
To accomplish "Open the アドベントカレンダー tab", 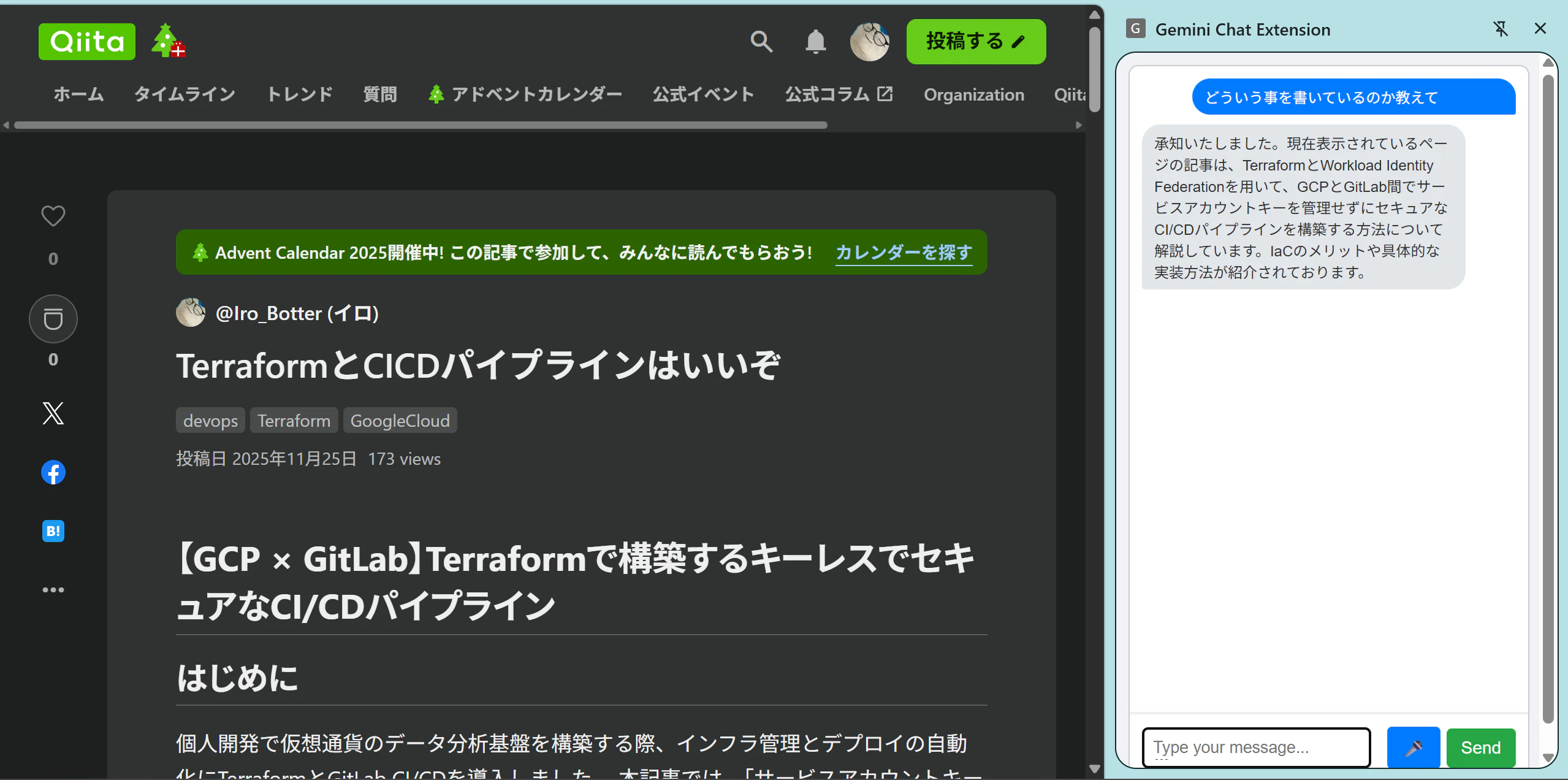I will click(x=525, y=94).
